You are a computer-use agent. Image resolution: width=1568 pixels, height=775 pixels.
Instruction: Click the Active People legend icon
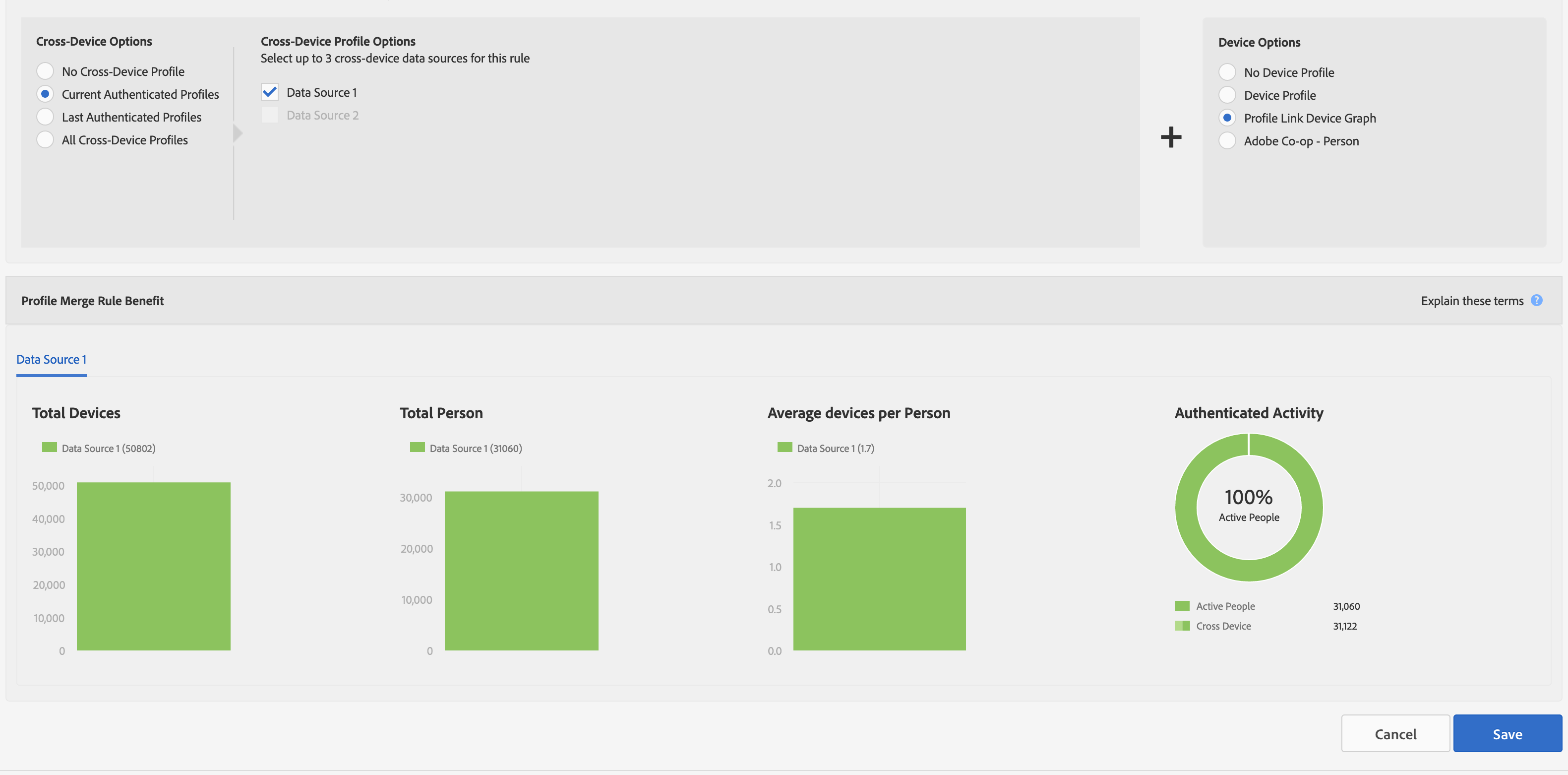pos(1182,606)
